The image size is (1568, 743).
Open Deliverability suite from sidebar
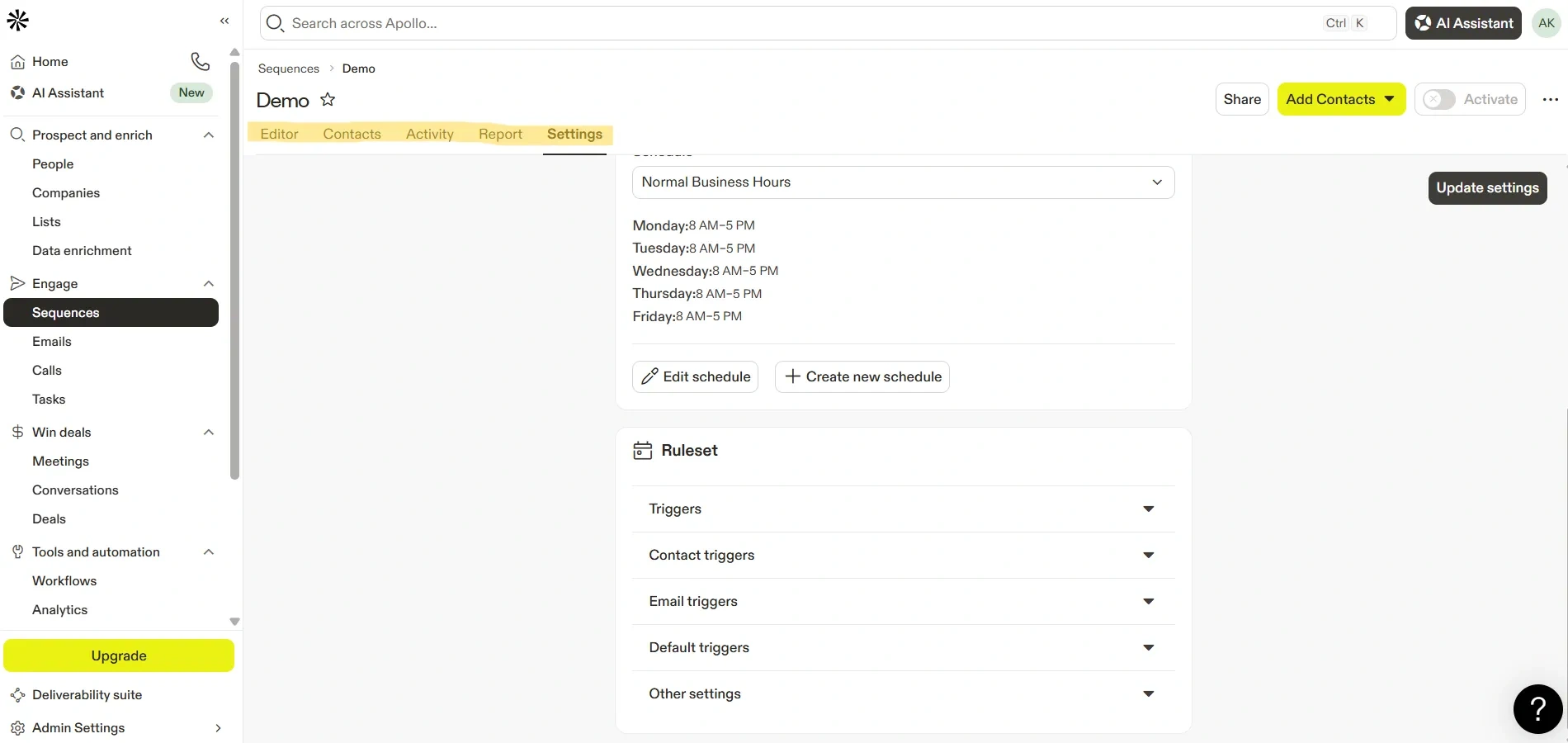[x=87, y=695]
